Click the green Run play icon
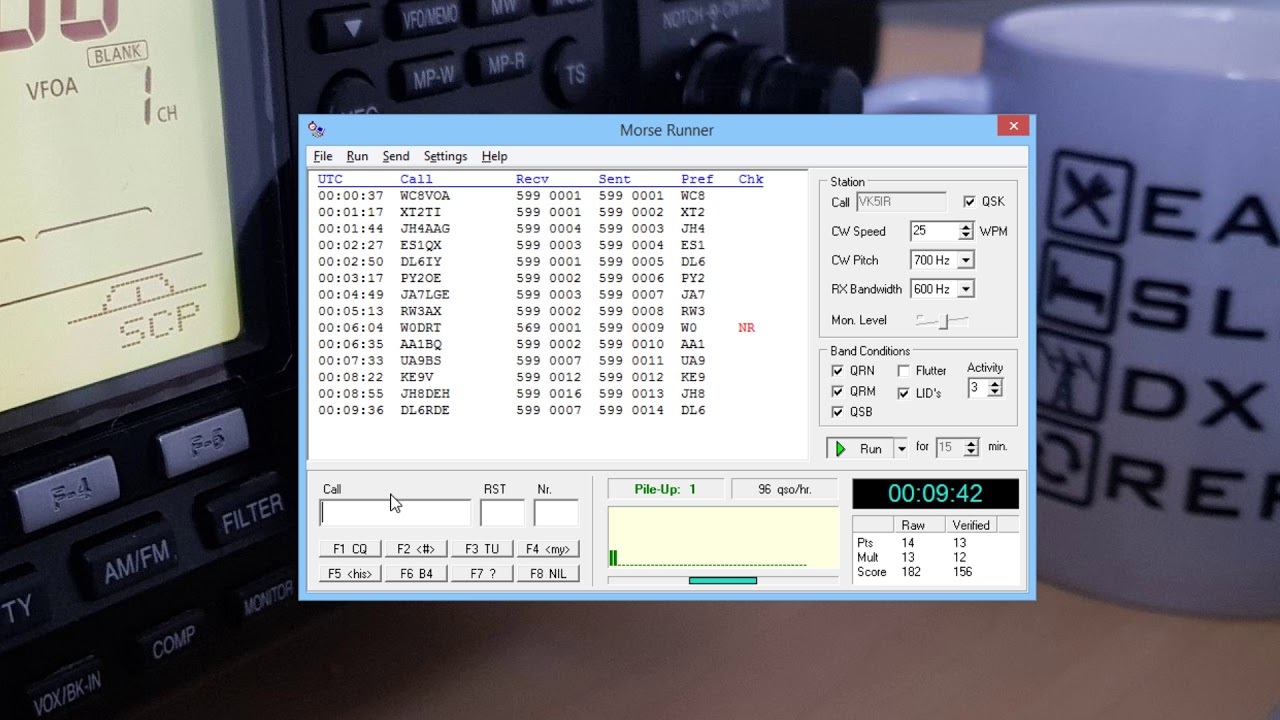 pyautogui.click(x=840, y=449)
